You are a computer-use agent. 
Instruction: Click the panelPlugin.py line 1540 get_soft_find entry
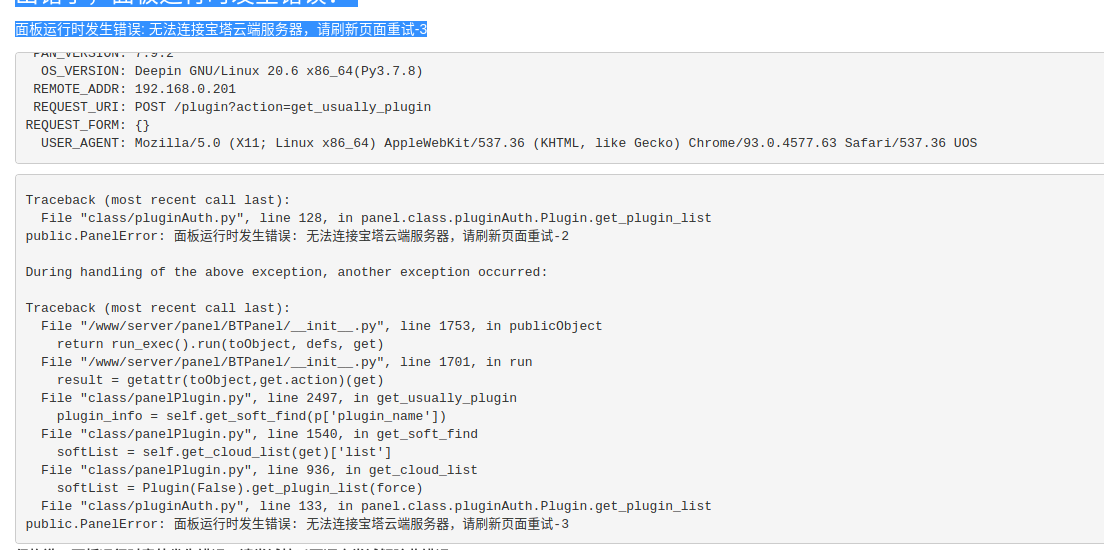click(x=259, y=434)
